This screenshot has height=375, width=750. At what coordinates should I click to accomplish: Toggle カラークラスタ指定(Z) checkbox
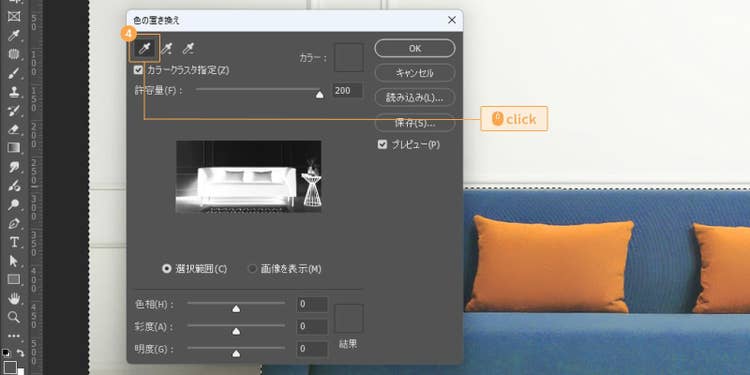click(139, 70)
